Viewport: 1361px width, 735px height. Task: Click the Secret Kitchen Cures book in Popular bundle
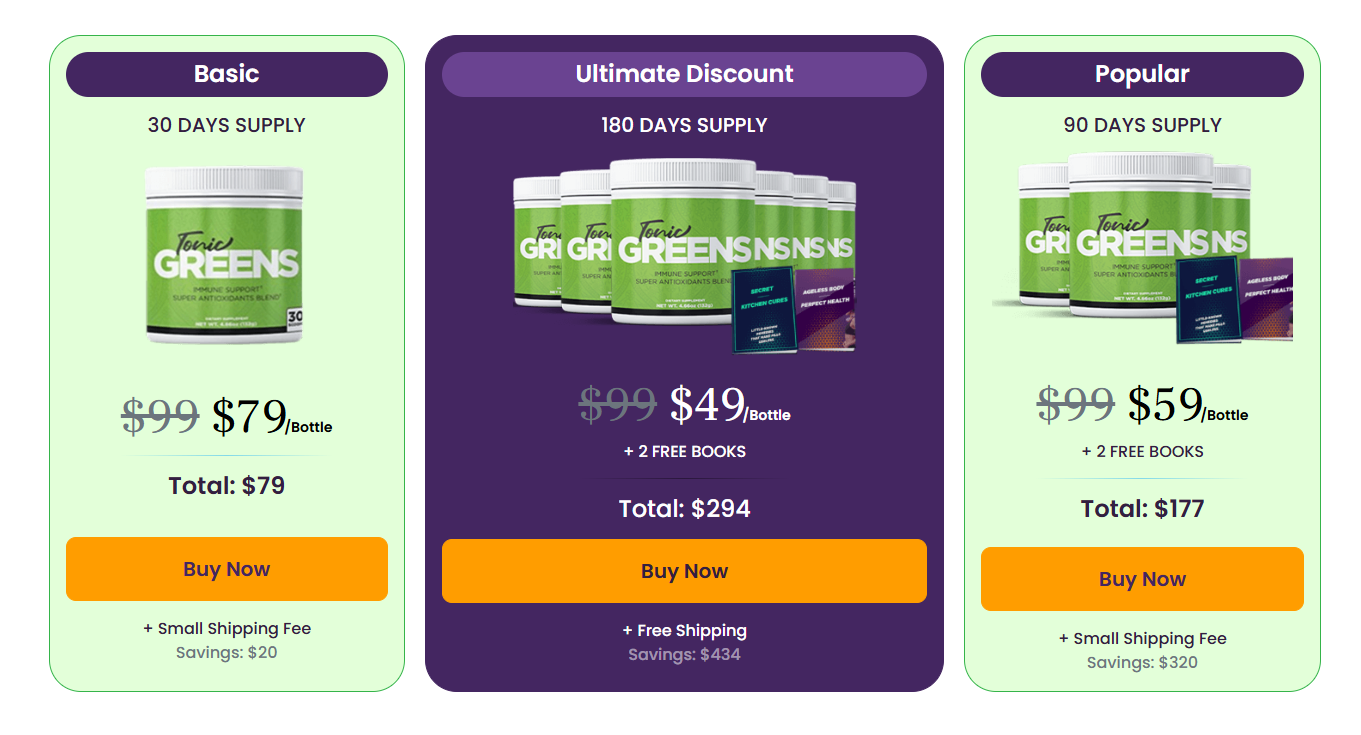pos(1208,300)
